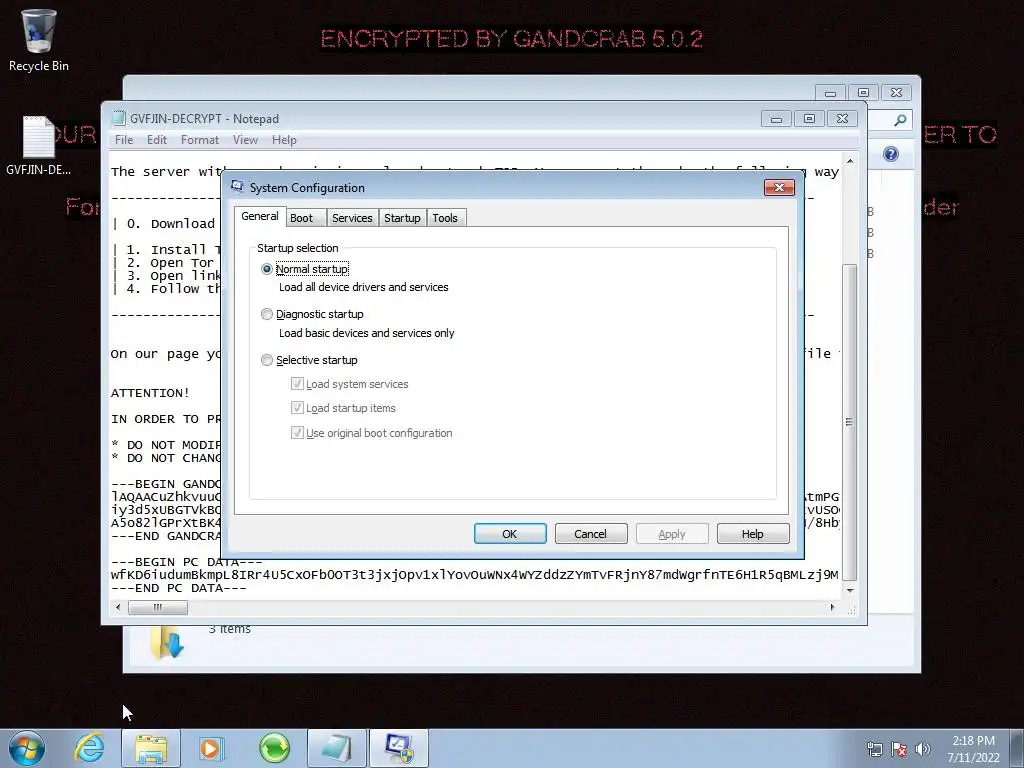Open Notepad Edit menu
The height and width of the screenshot is (768, 1024).
point(157,140)
